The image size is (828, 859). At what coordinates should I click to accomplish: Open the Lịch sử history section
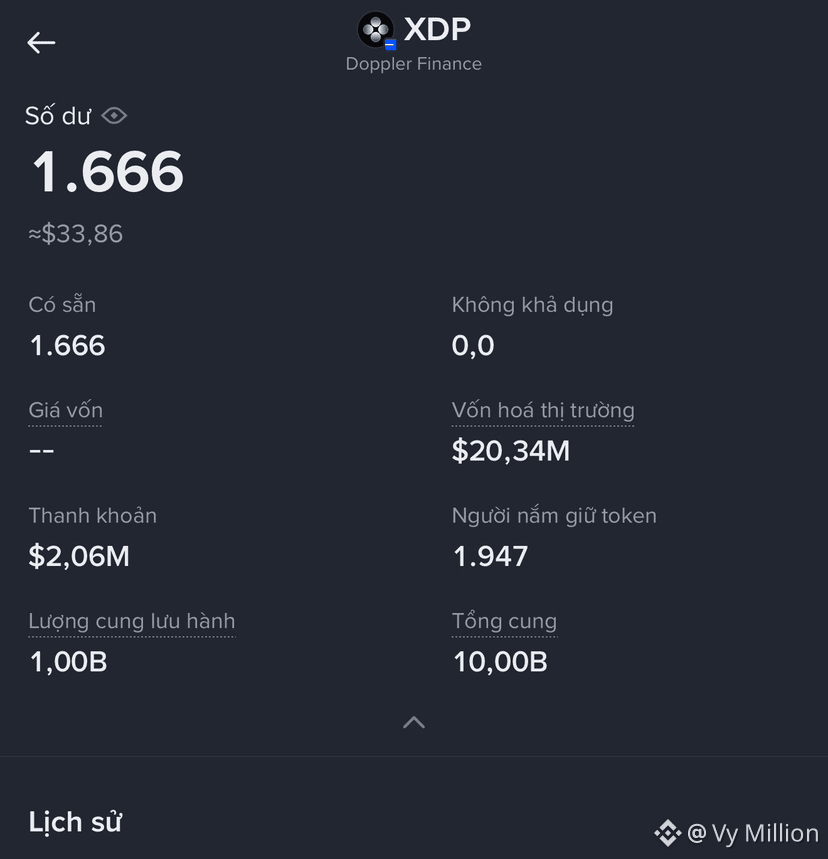75,822
